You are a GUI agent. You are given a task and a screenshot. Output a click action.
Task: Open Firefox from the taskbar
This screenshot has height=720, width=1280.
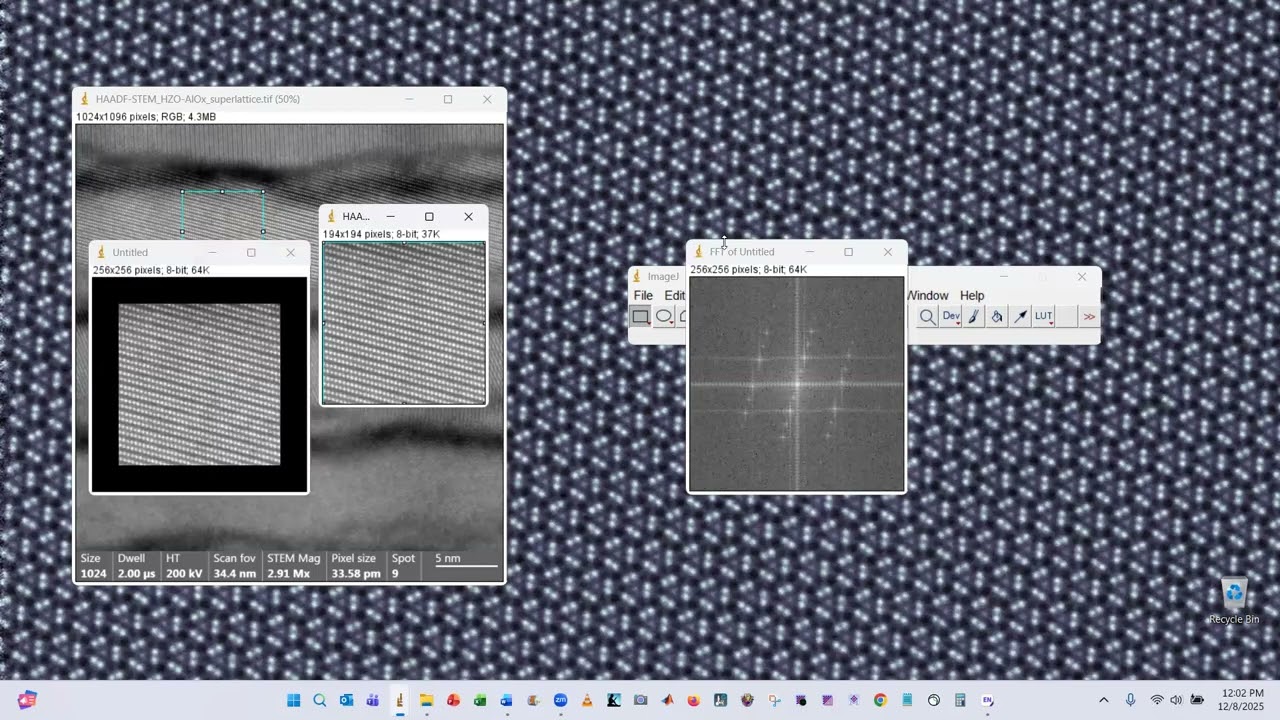(x=694, y=700)
